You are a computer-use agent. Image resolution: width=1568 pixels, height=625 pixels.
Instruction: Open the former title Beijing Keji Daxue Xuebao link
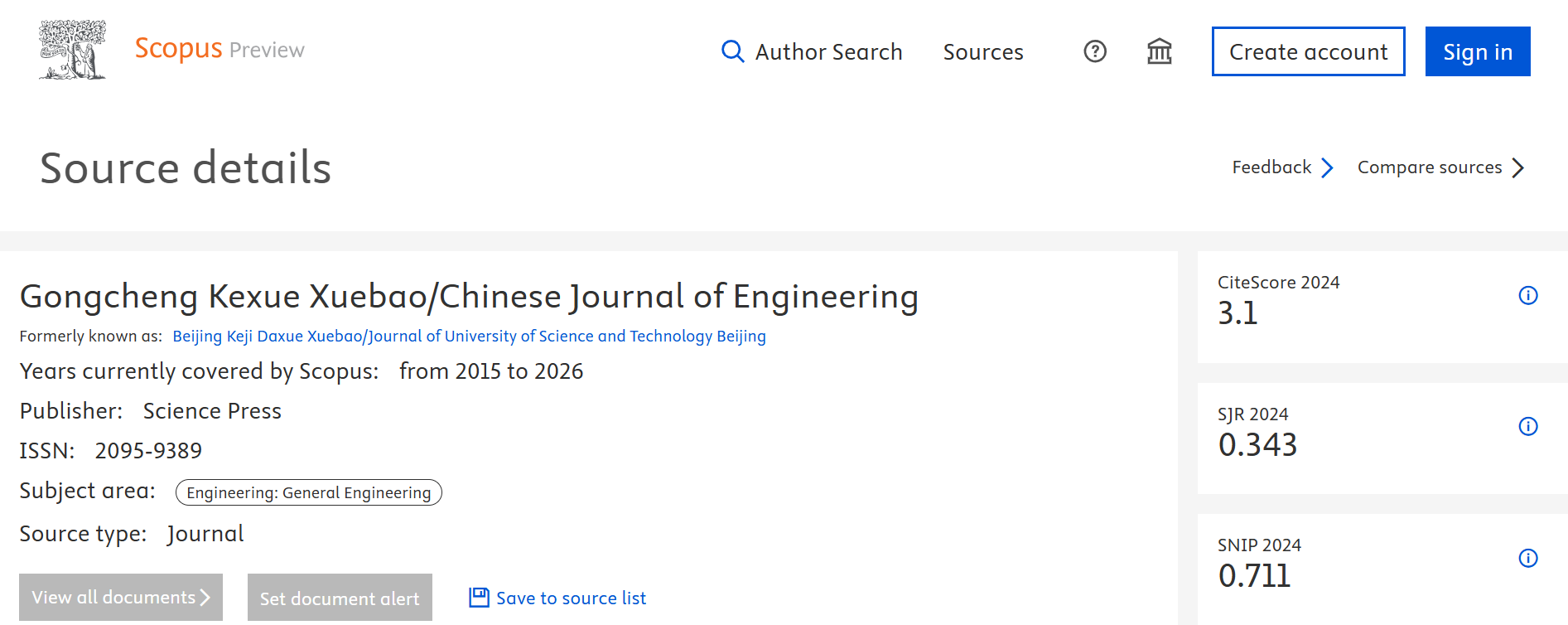pos(469,336)
